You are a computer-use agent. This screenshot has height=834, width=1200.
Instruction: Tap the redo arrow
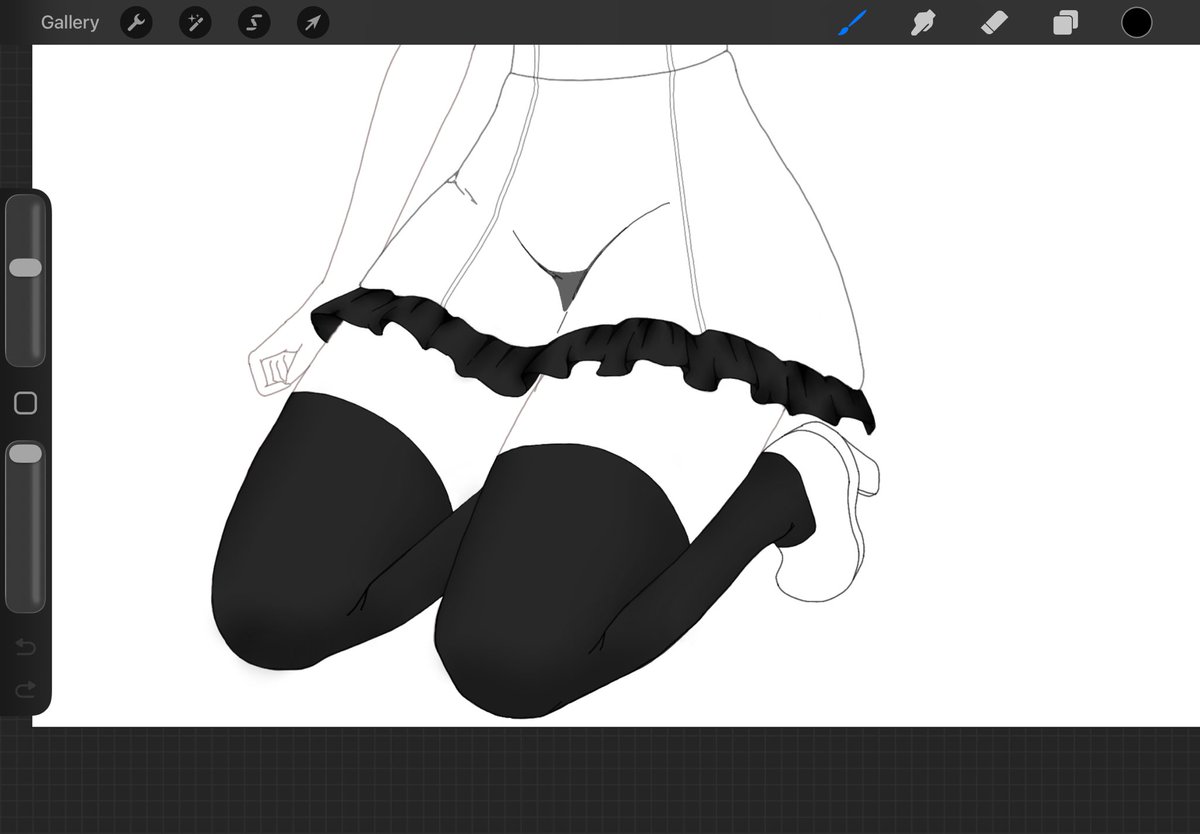click(x=26, y=689)
